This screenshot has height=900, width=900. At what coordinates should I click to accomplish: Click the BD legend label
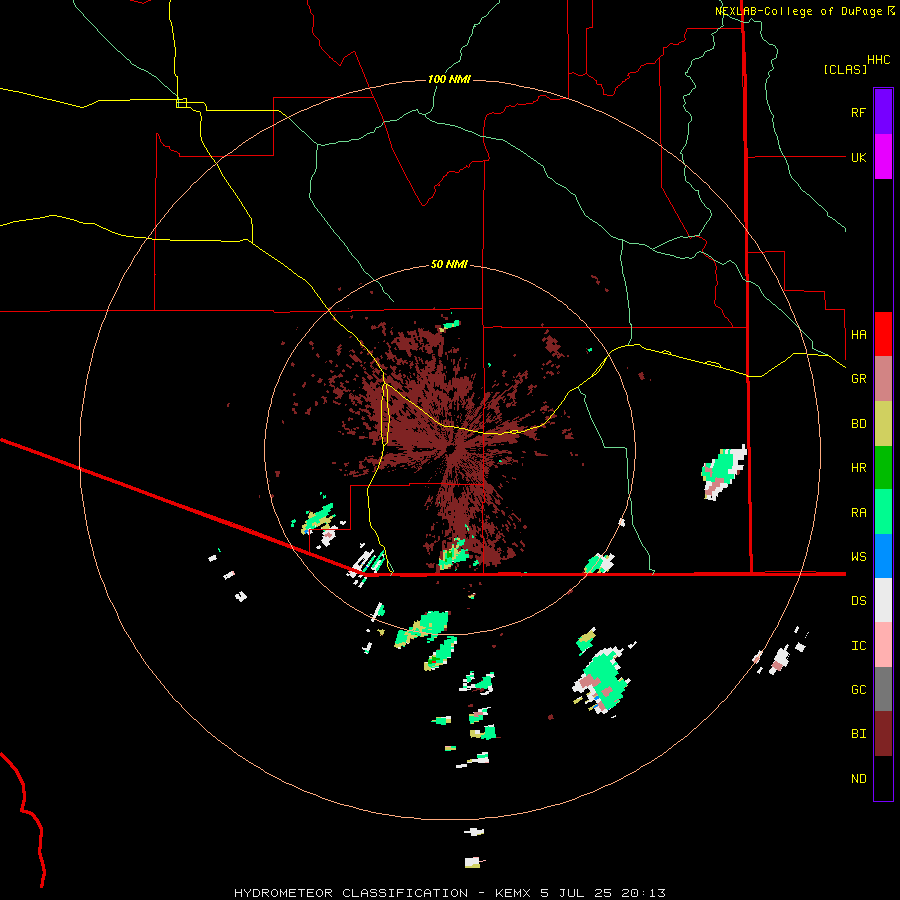(x=858, y=423)
